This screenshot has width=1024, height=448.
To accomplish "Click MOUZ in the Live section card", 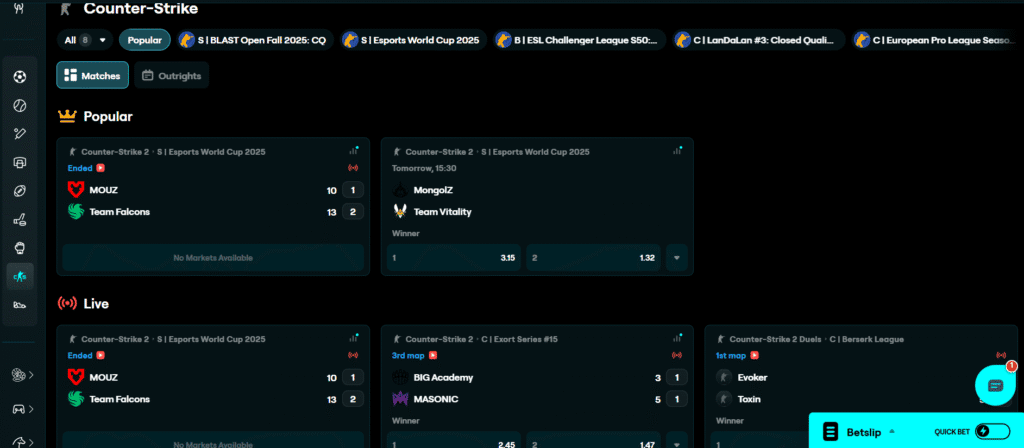I will click(x=104, y=377).
